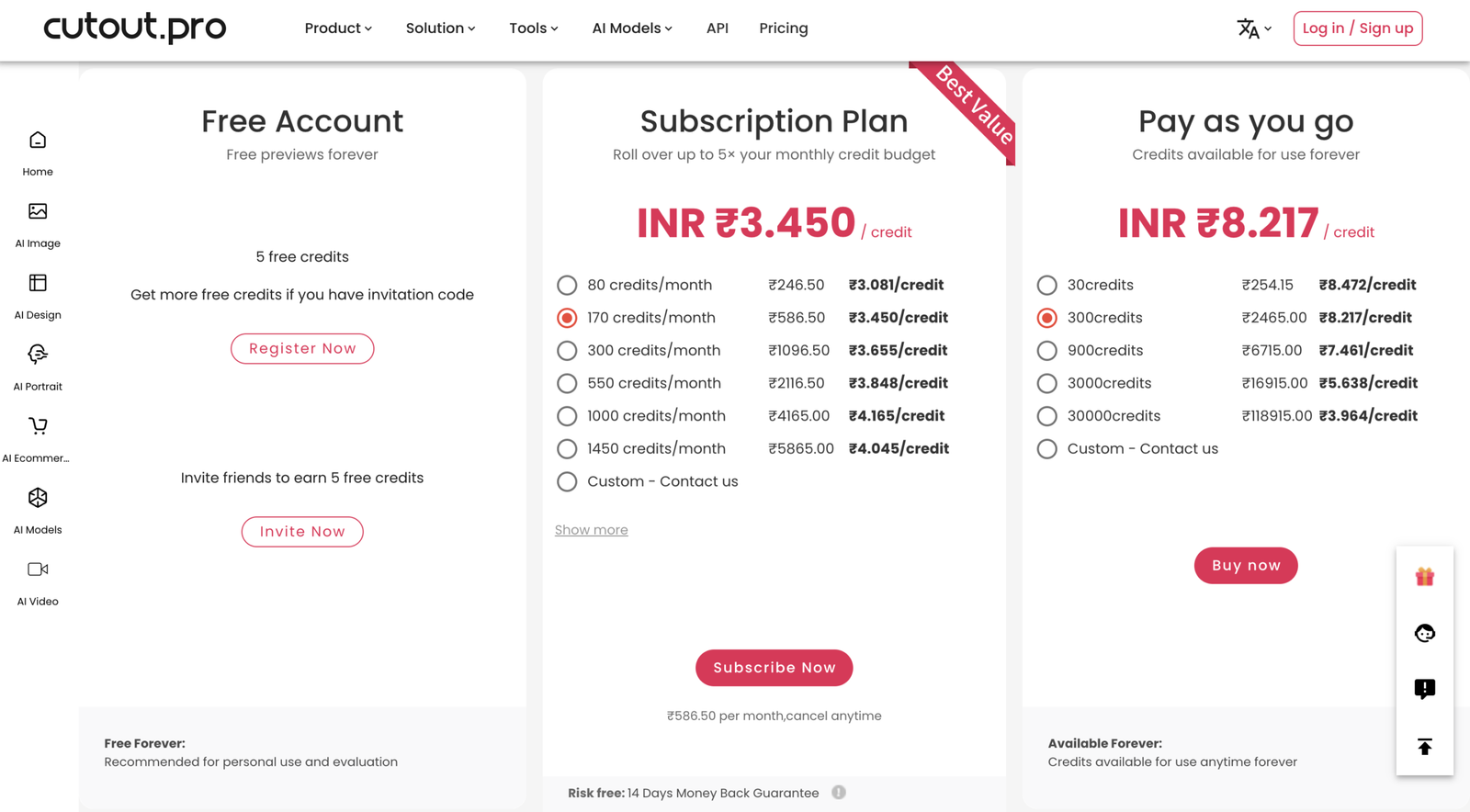The image size is (1470, 812).
Task: Open the AI Video camera icon
Action: [38, 570]
